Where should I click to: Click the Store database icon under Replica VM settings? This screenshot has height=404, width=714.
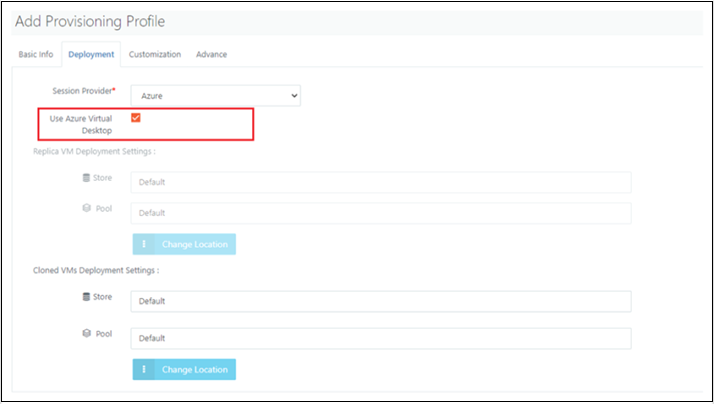pos(88,178)
